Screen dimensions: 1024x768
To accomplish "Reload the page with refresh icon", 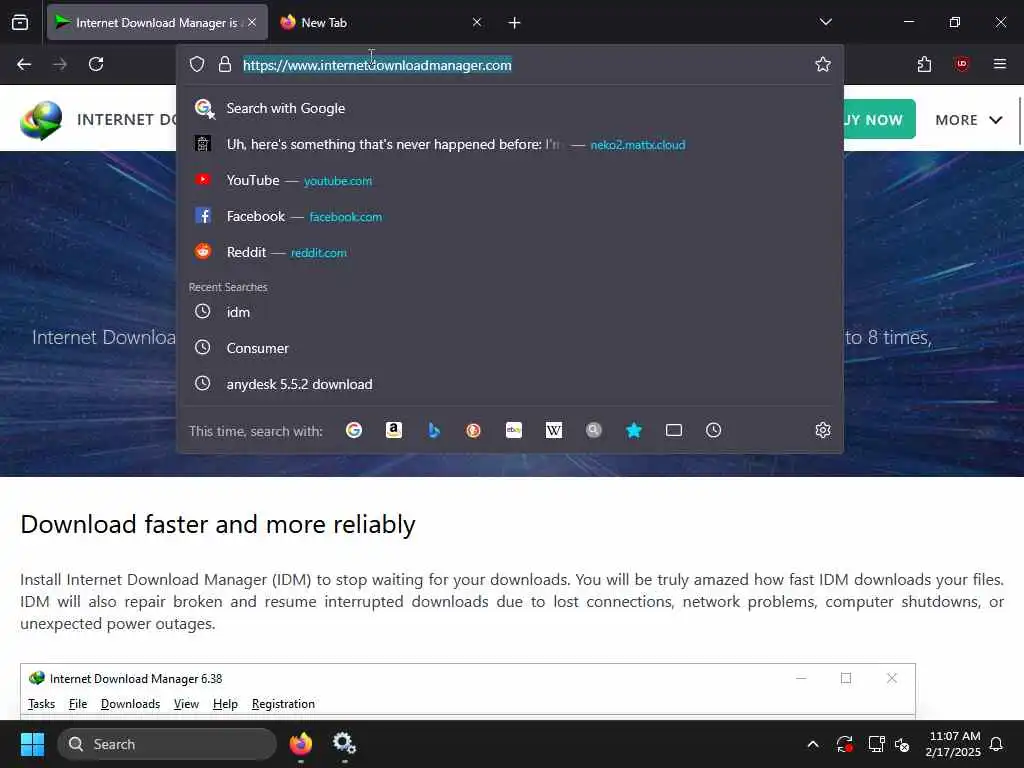I will pyautogui.click(x=96, y=64).
